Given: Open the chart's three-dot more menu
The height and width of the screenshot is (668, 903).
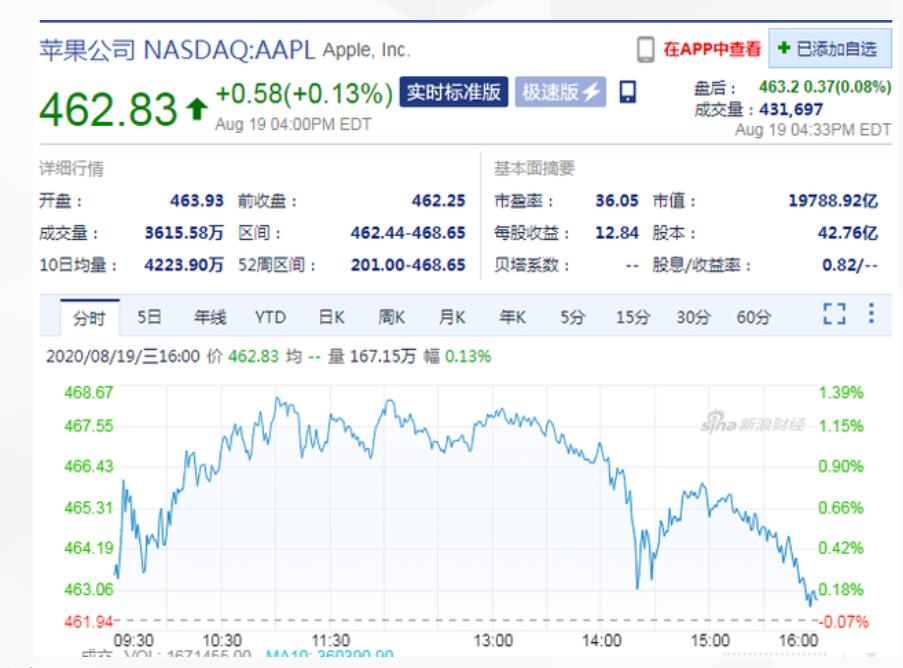Looking at the screenshot, I should pos(871,313).
